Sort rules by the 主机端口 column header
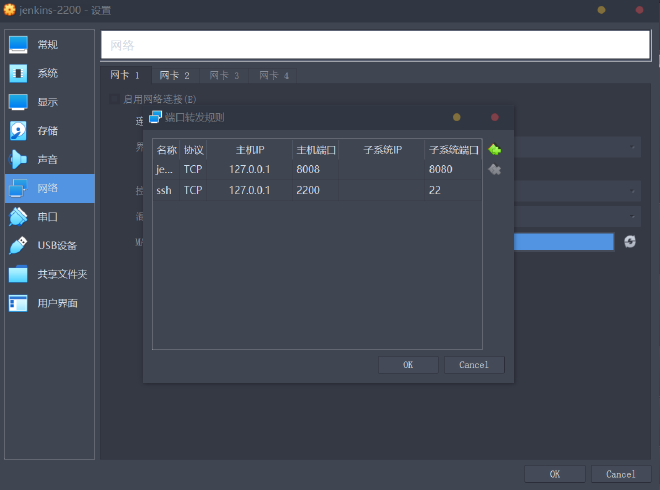 point(315,150)
